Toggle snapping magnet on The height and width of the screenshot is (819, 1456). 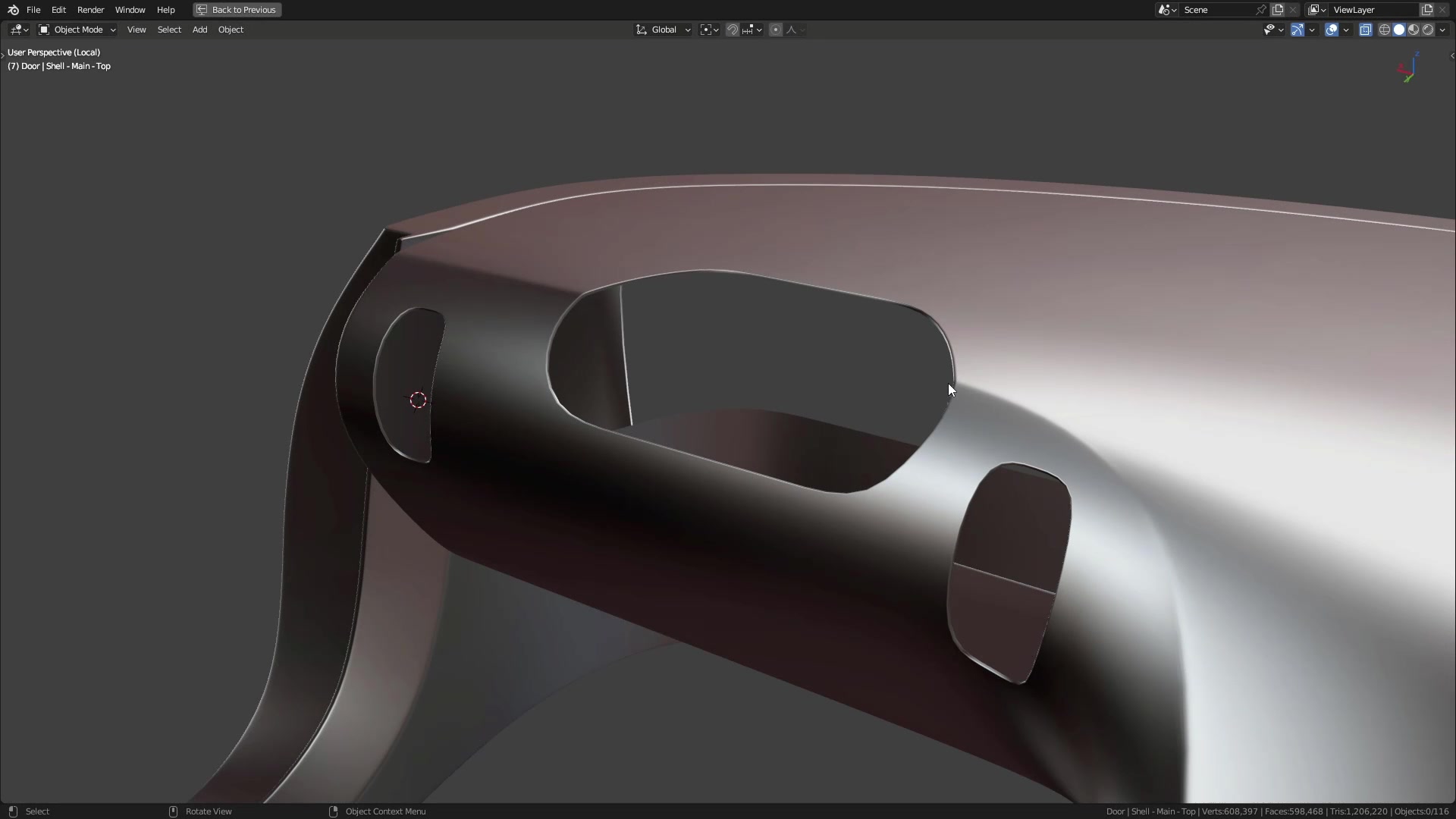coord(733,30)
